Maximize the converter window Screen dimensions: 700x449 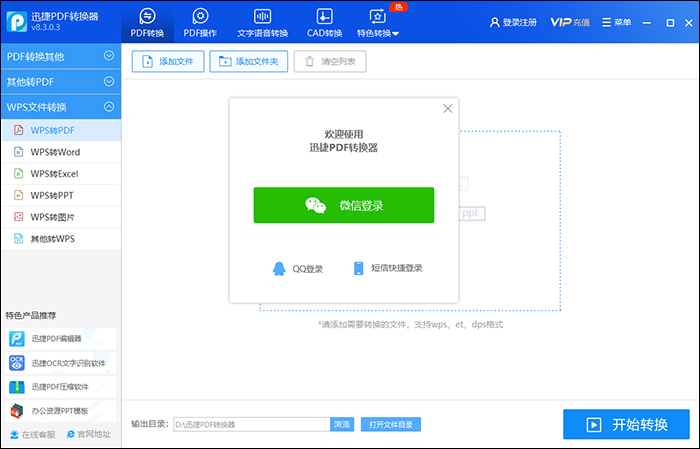tap(670, 23)
